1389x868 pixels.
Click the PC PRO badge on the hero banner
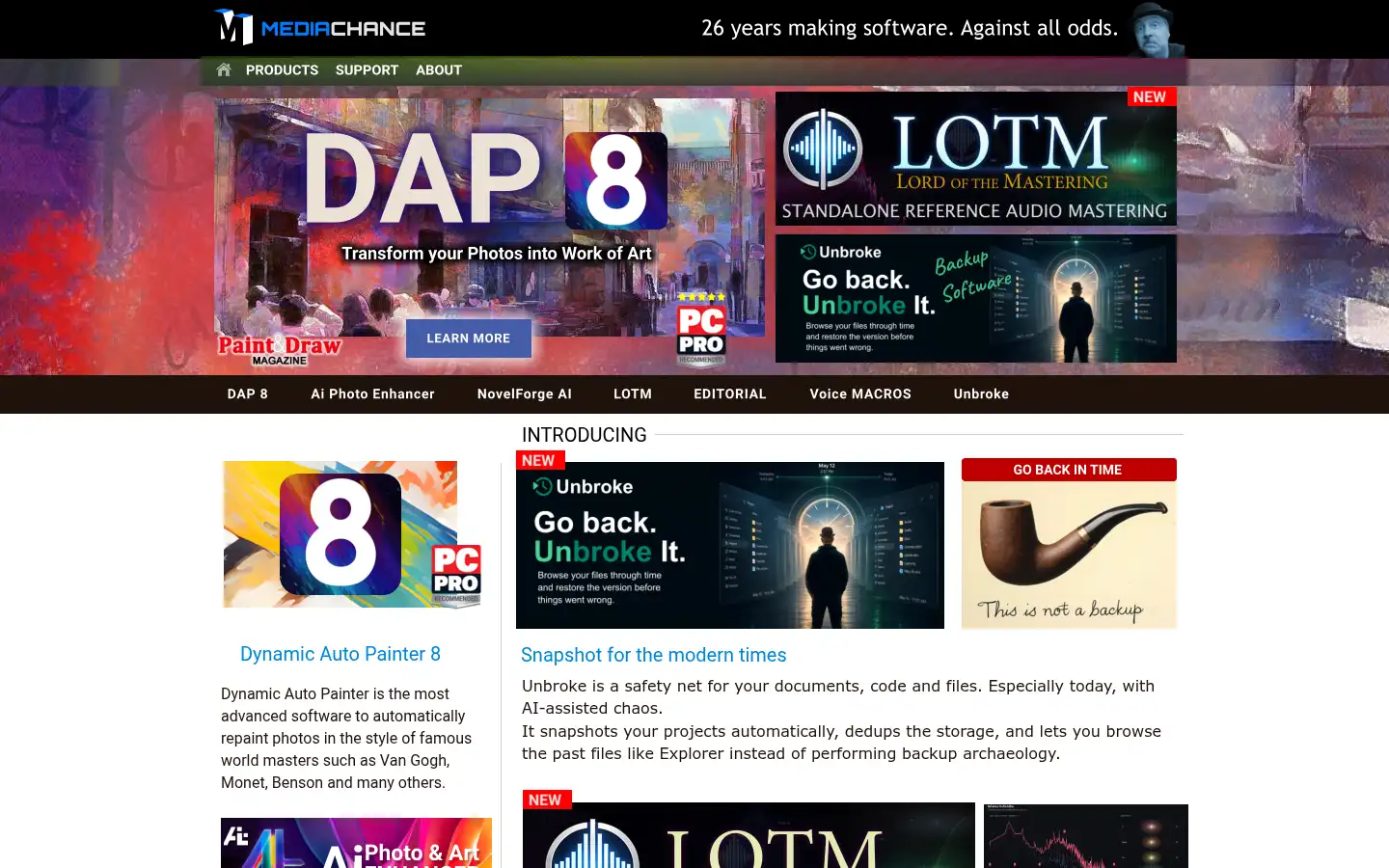(701, 330)
